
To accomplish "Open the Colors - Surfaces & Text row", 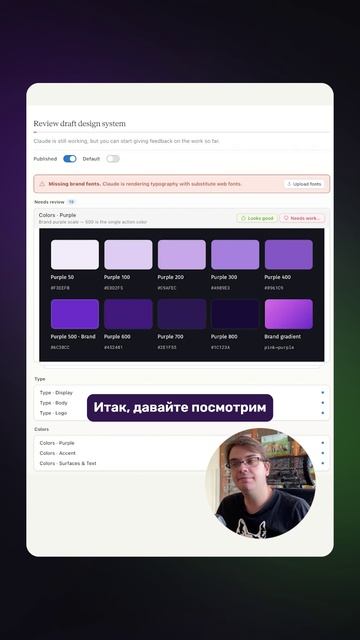I will tap(182, 463).
